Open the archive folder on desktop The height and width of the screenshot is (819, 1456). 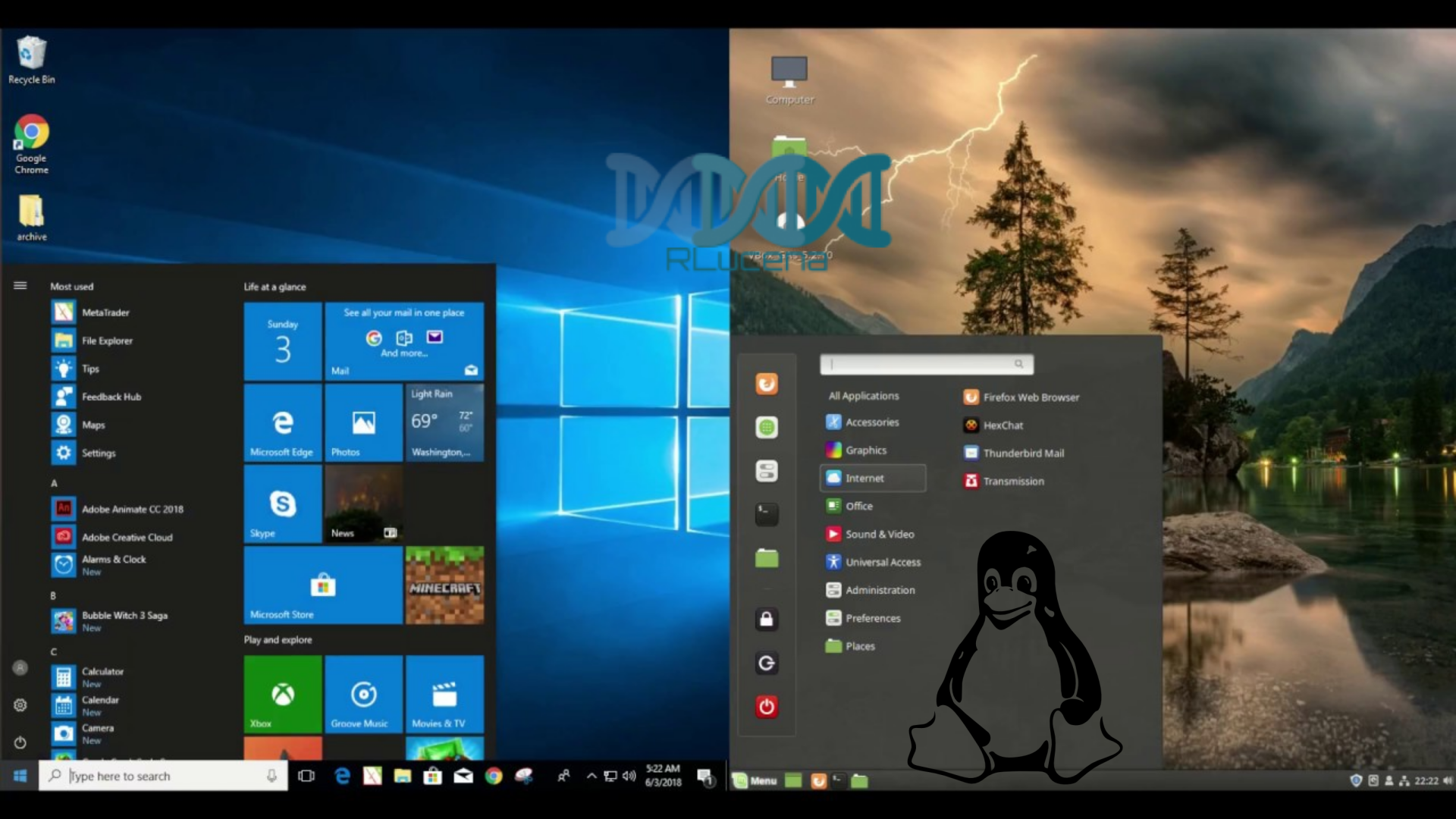pyautogui.click(x=31, y=218)
